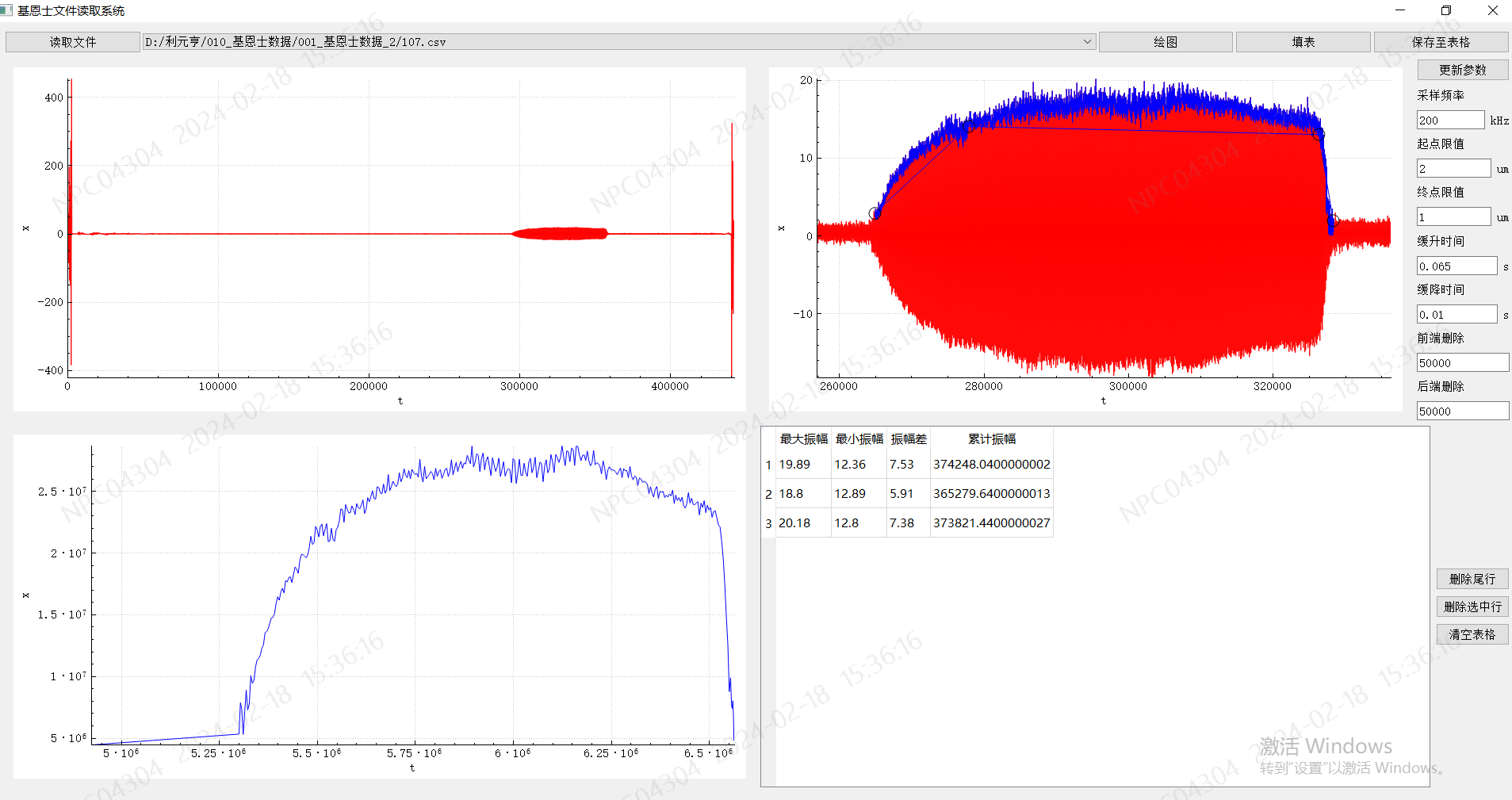Viewport: 1512px width, 800px height.
Task: Click the 读取文件 button
Action: click(72, 42)
